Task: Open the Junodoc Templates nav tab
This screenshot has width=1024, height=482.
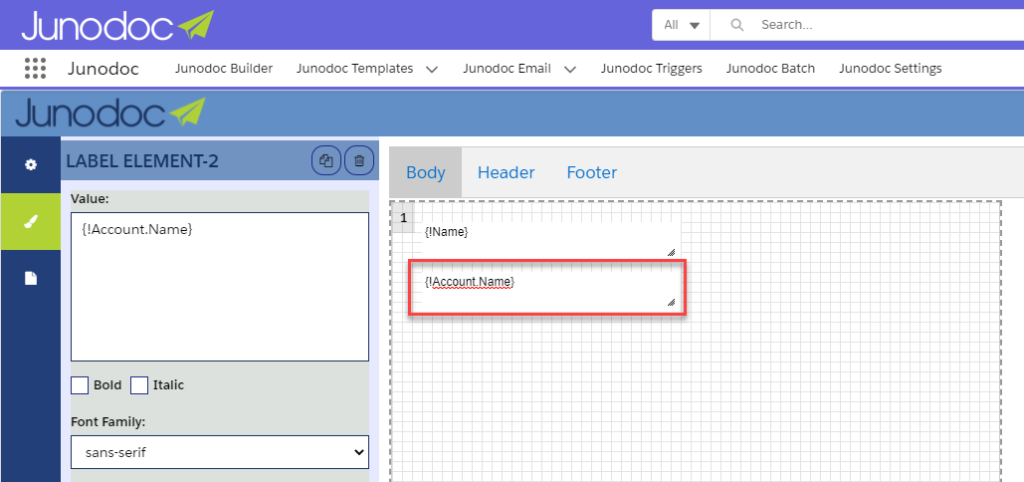Action: tap(355, 68)
